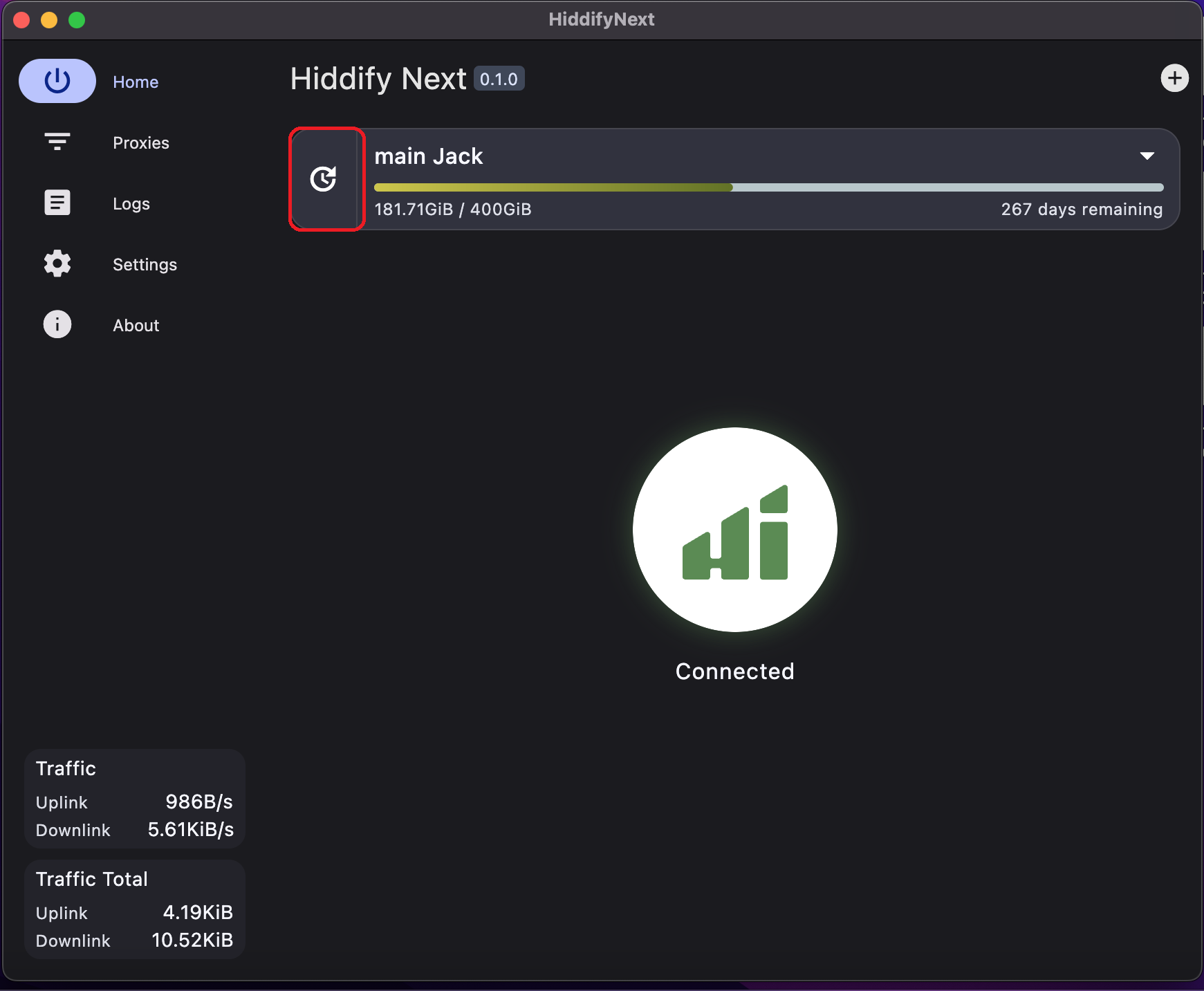1204x991 pixels.
Task: Select the Home menu item
Action: coord(136,81)
